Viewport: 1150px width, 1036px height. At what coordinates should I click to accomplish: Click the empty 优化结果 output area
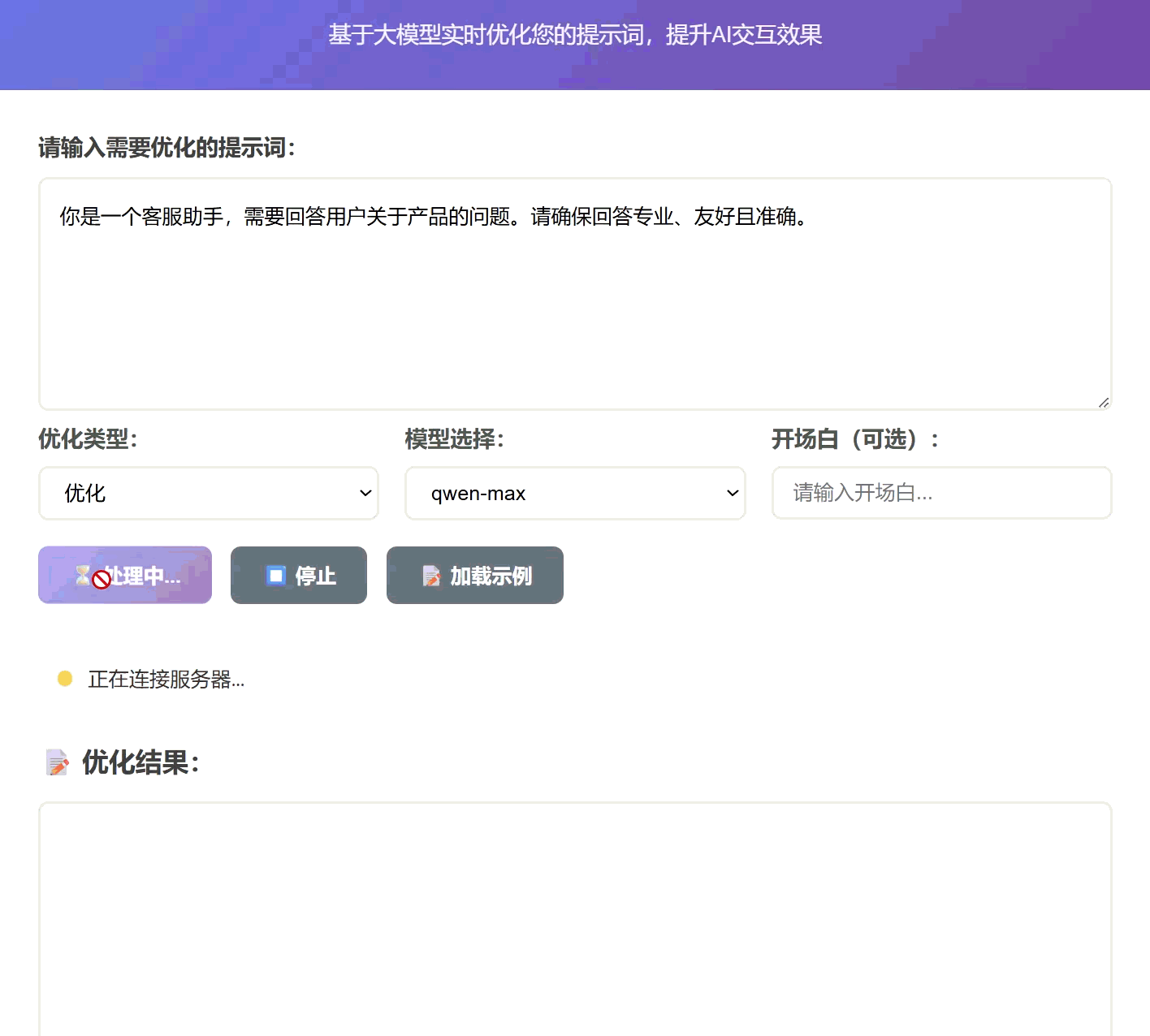[x=574, y=917]
